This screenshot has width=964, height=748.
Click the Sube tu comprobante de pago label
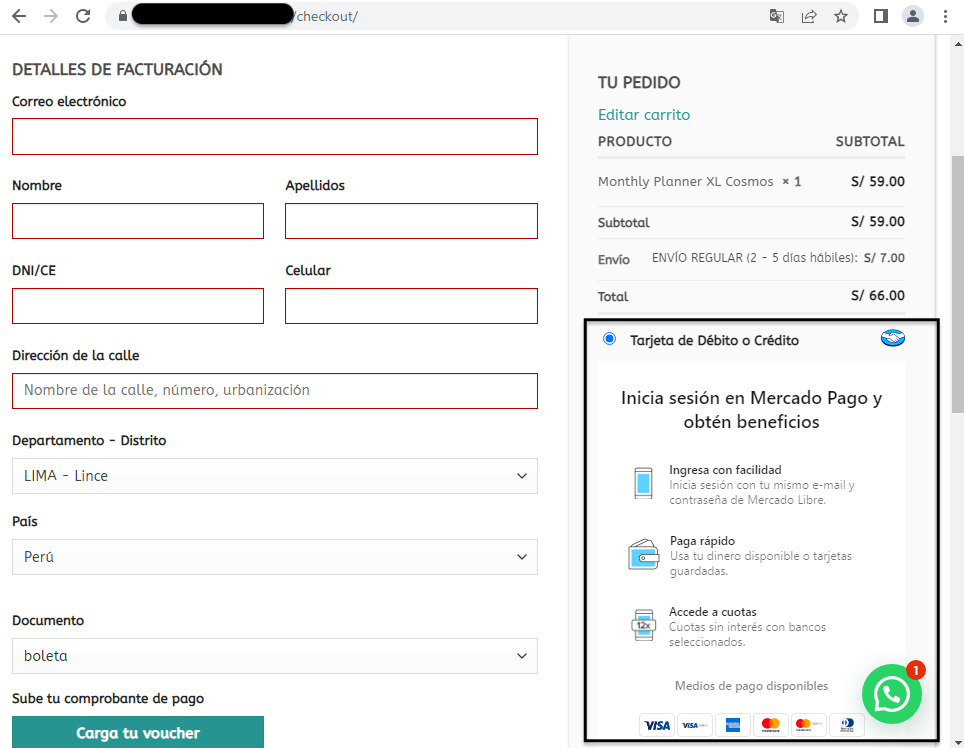pos(108,698)
